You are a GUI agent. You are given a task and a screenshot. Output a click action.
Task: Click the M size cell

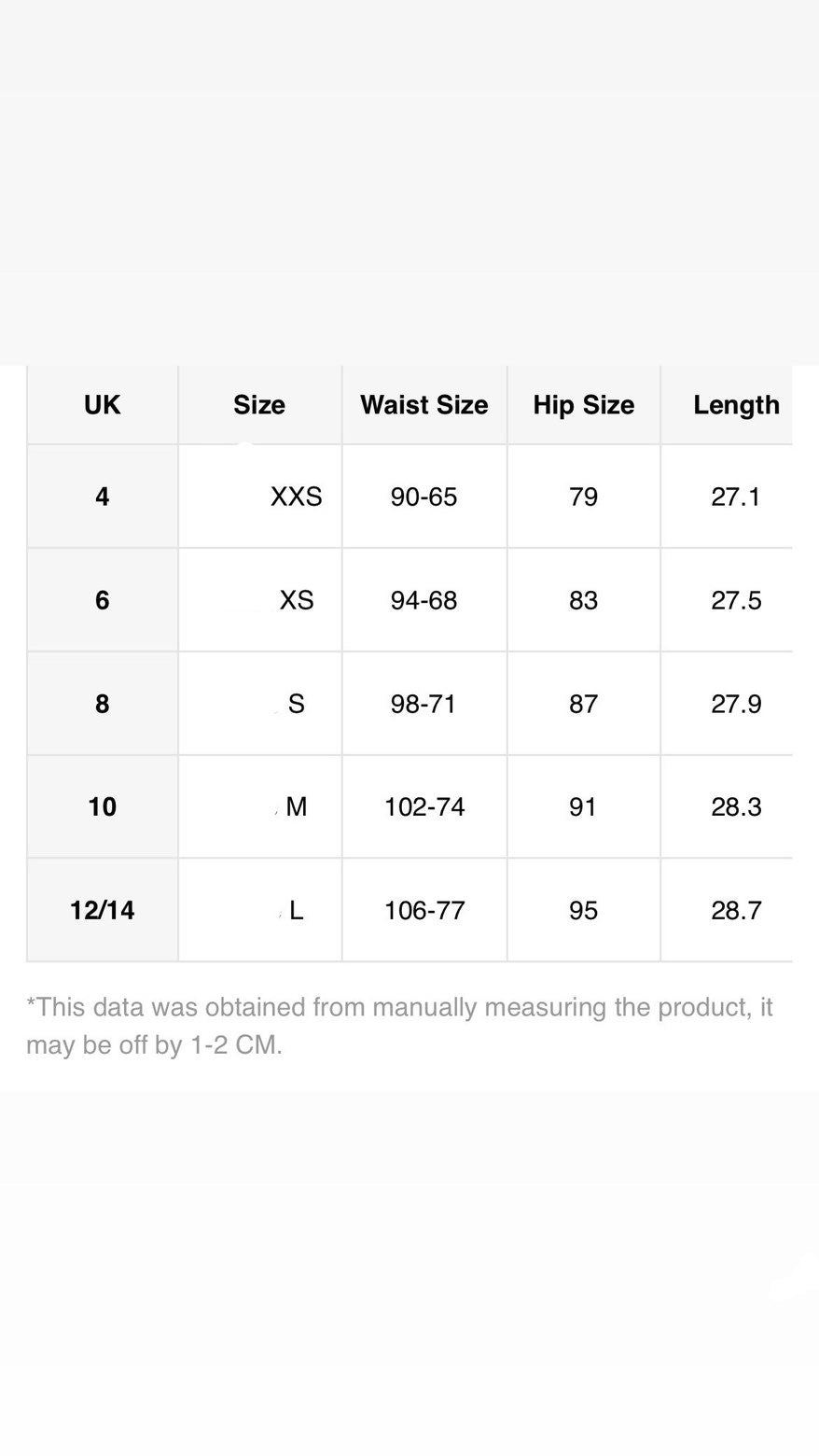tap(296, 806)
